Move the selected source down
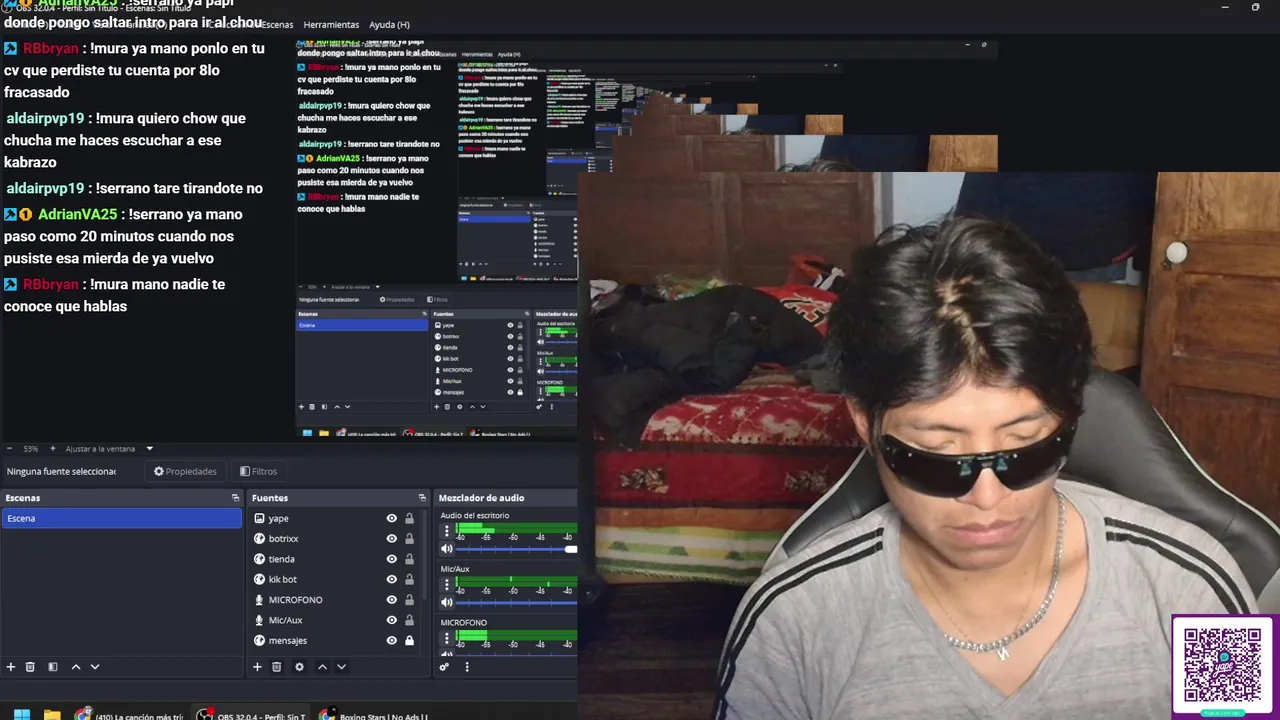1280x720 pixels. click(x=341, y=667)
